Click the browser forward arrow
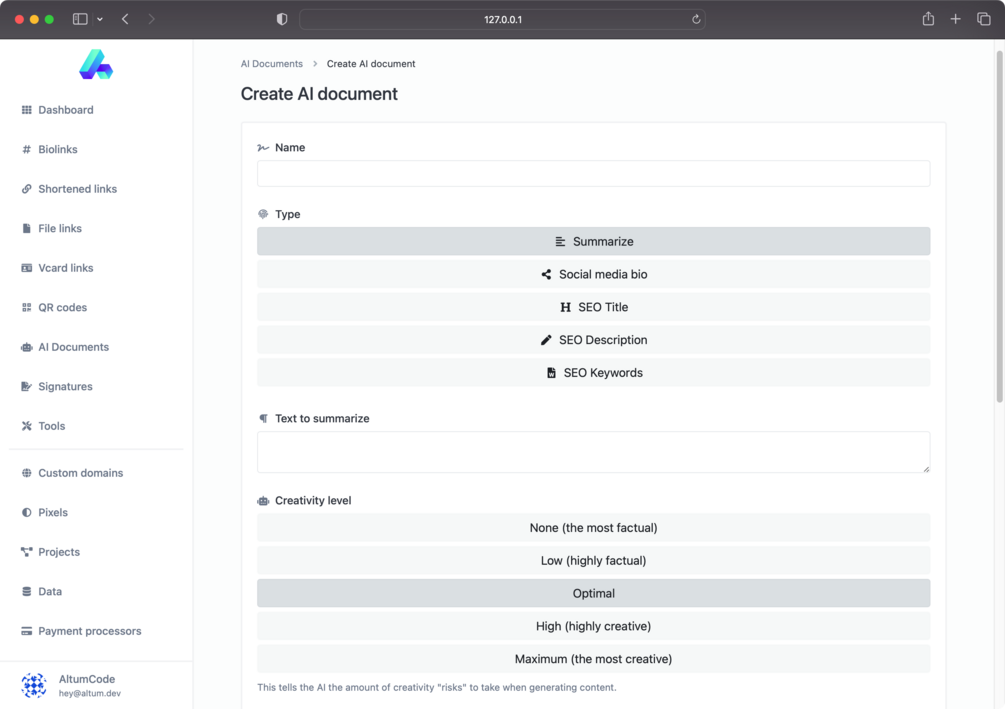Viewport: 1005px width, 709px height. (x=151, y=19)
